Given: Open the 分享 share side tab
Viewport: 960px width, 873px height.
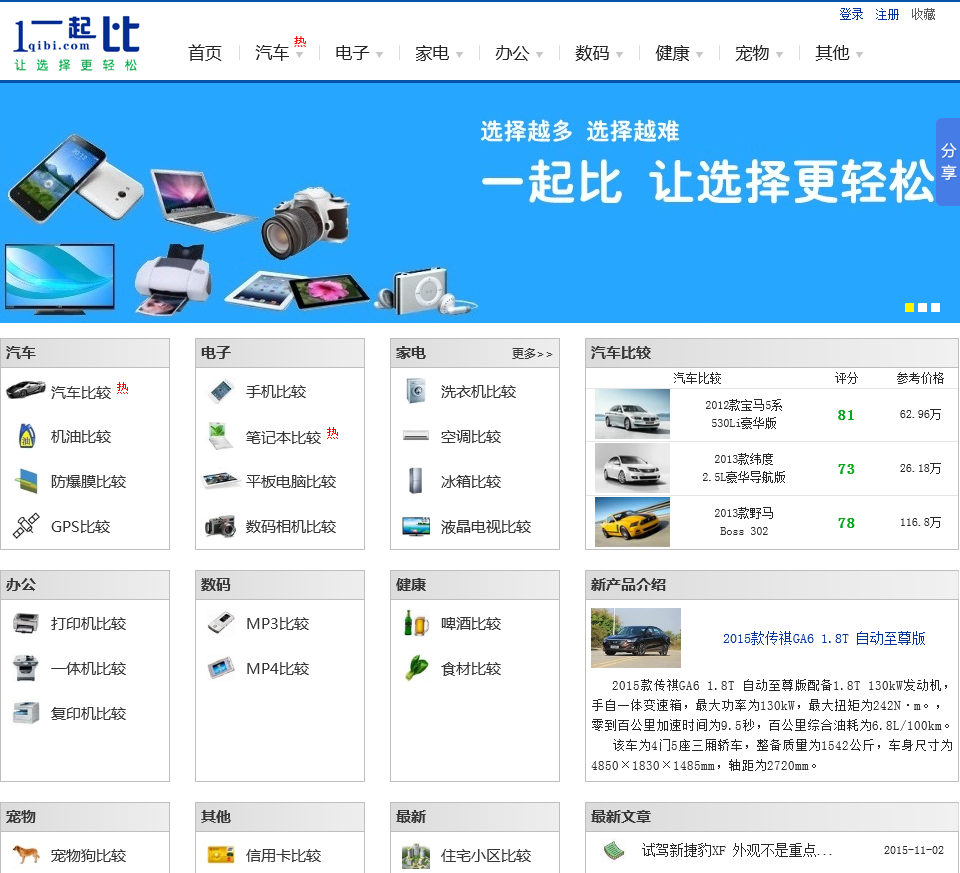Looking at the screenshot, I should [948, 162].
